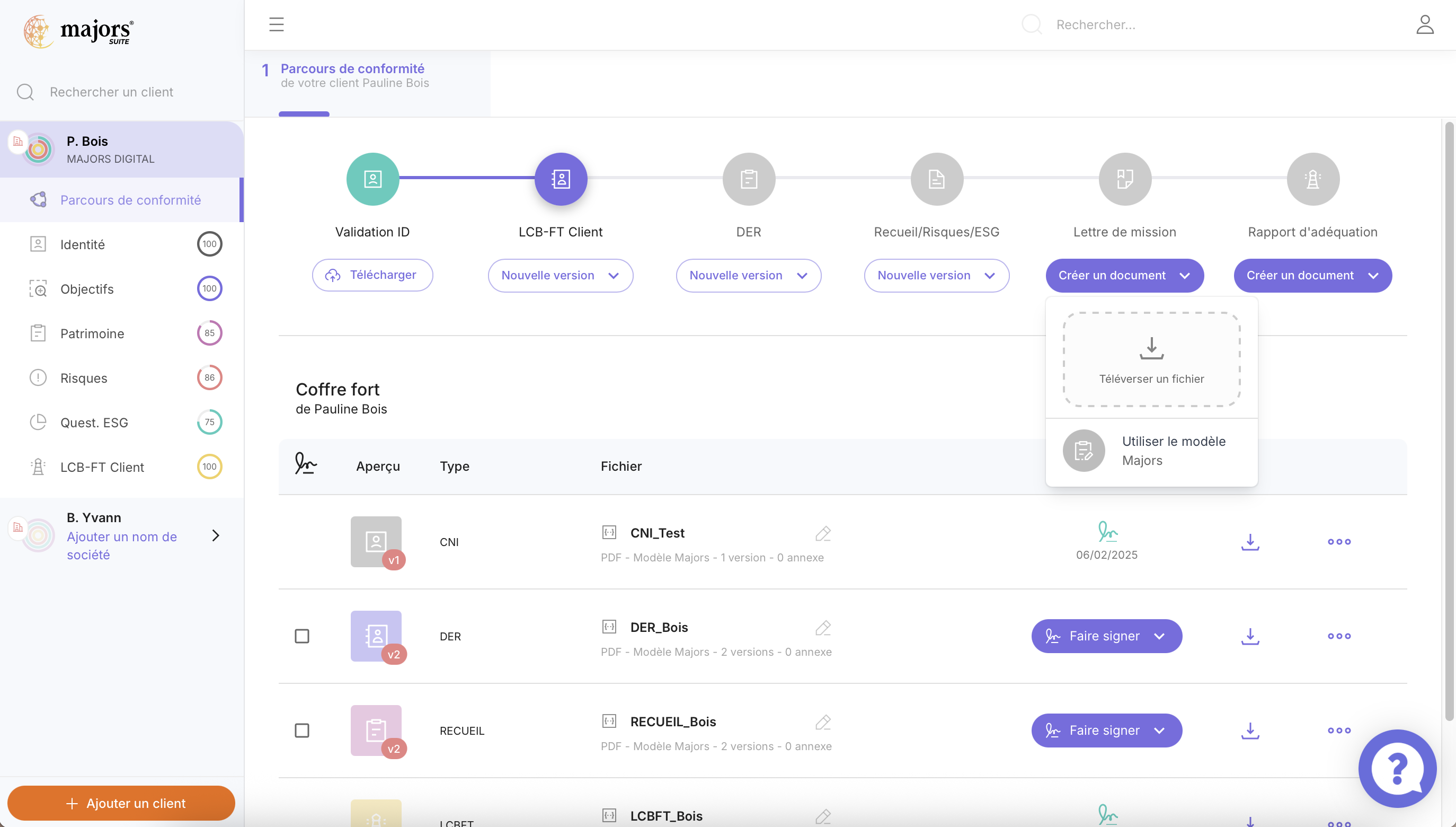Viewport: 1456px width, 827px height.
Task: Click the hamburger menu icon
Action: click(277, 24)
